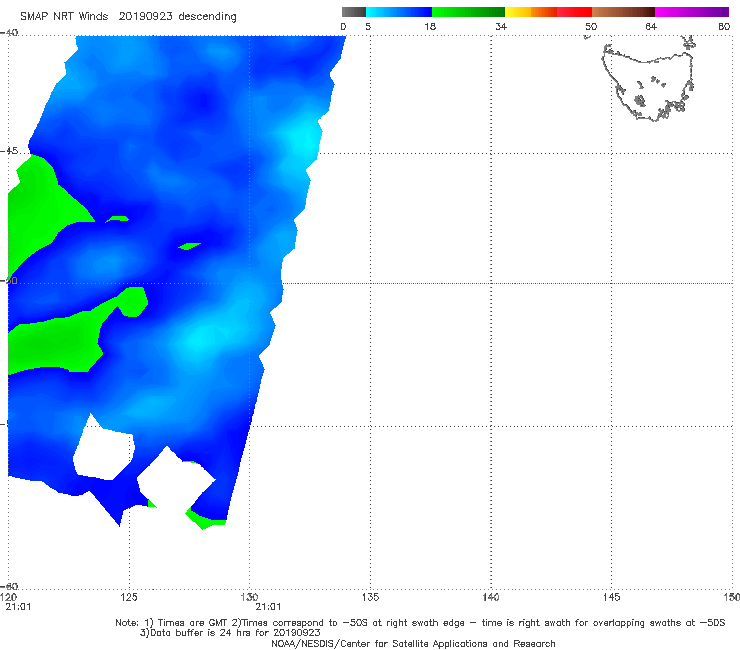Click the 21:01 time stamp below longitude 120
The width and height of the screenshot is (740, 650).
[x=18, y=607]
